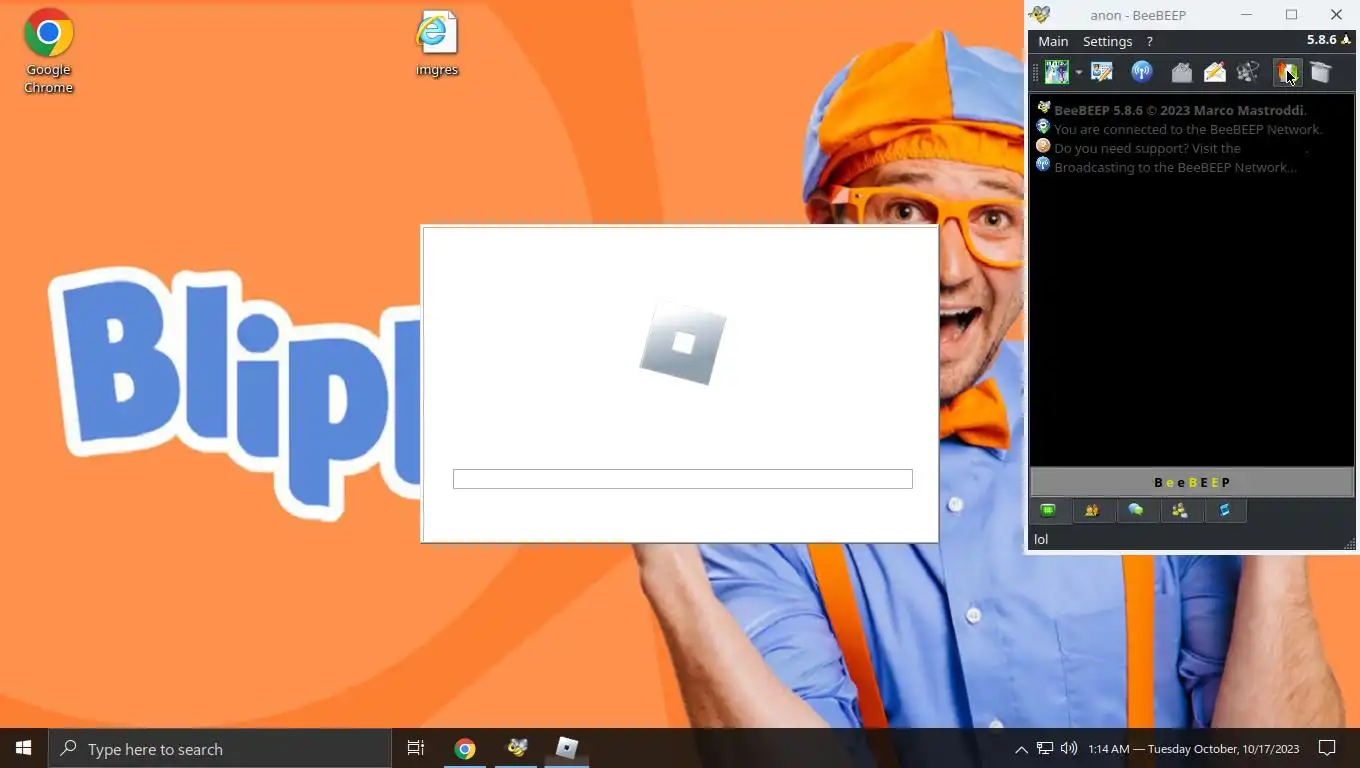
Task: Click the spinning Roblox logo in loader window
Action: coord(683,344)
